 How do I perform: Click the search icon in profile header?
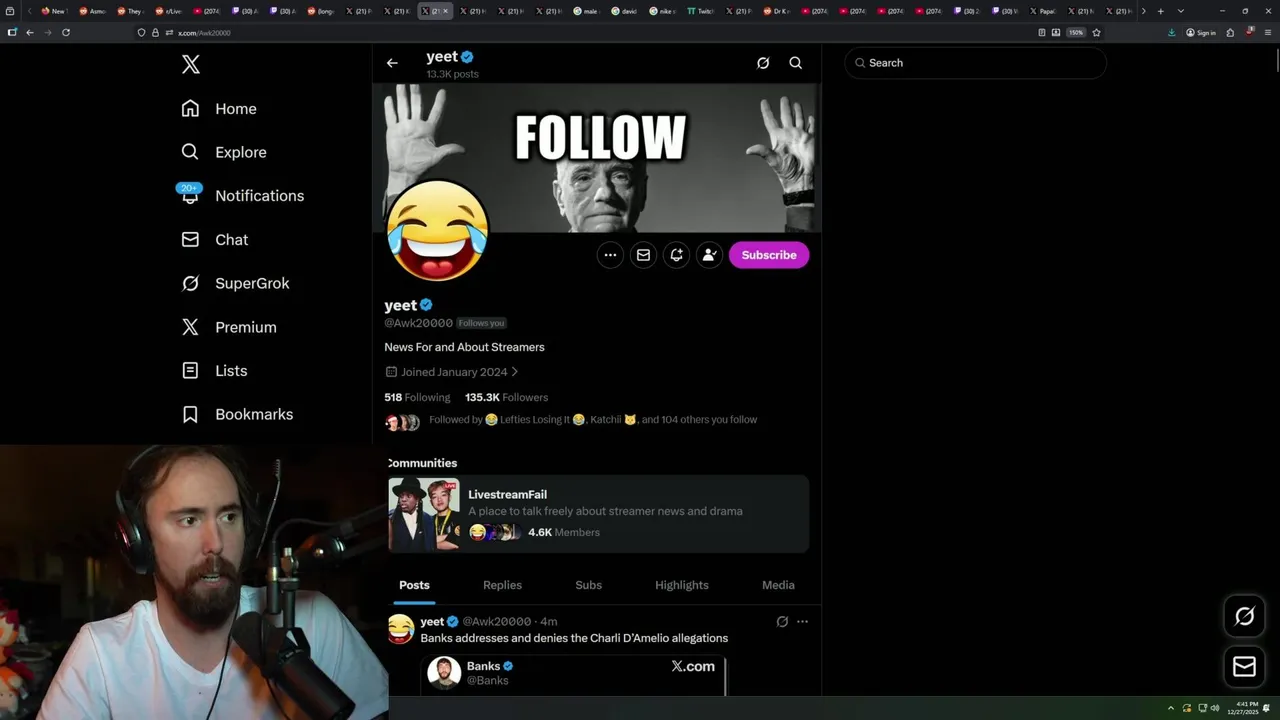pos(796,63)
